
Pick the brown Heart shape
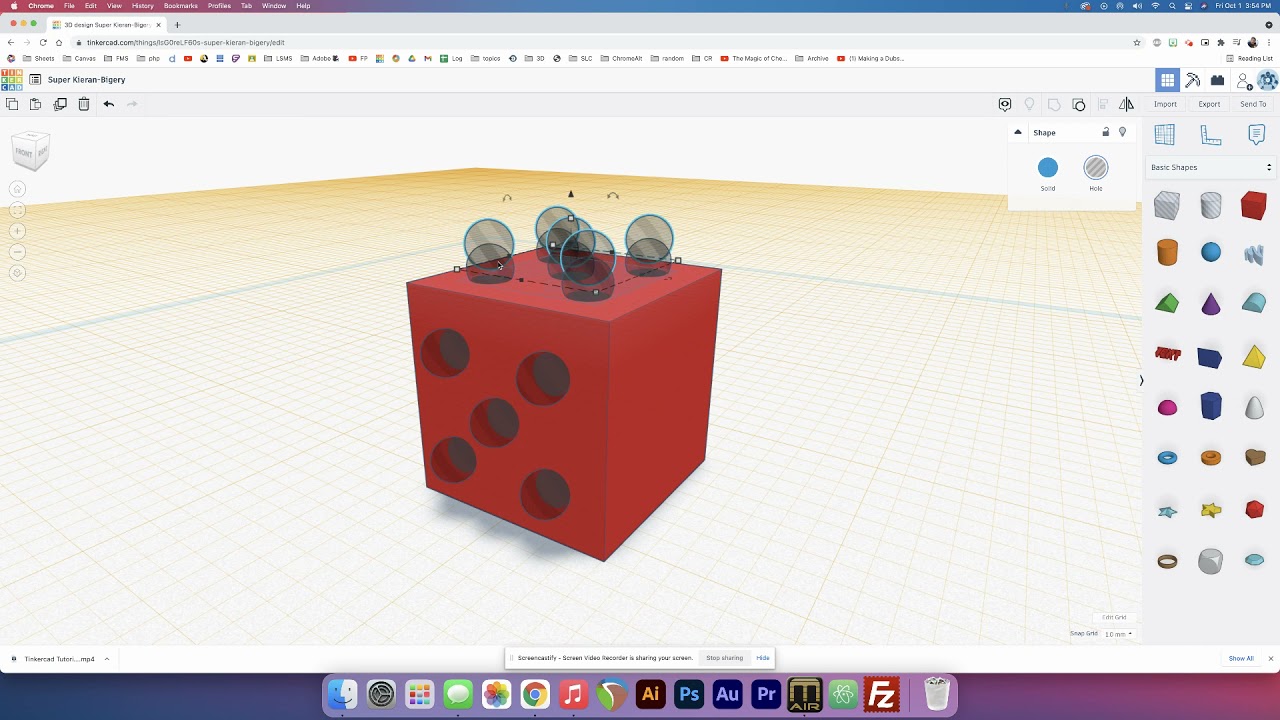1254,457
